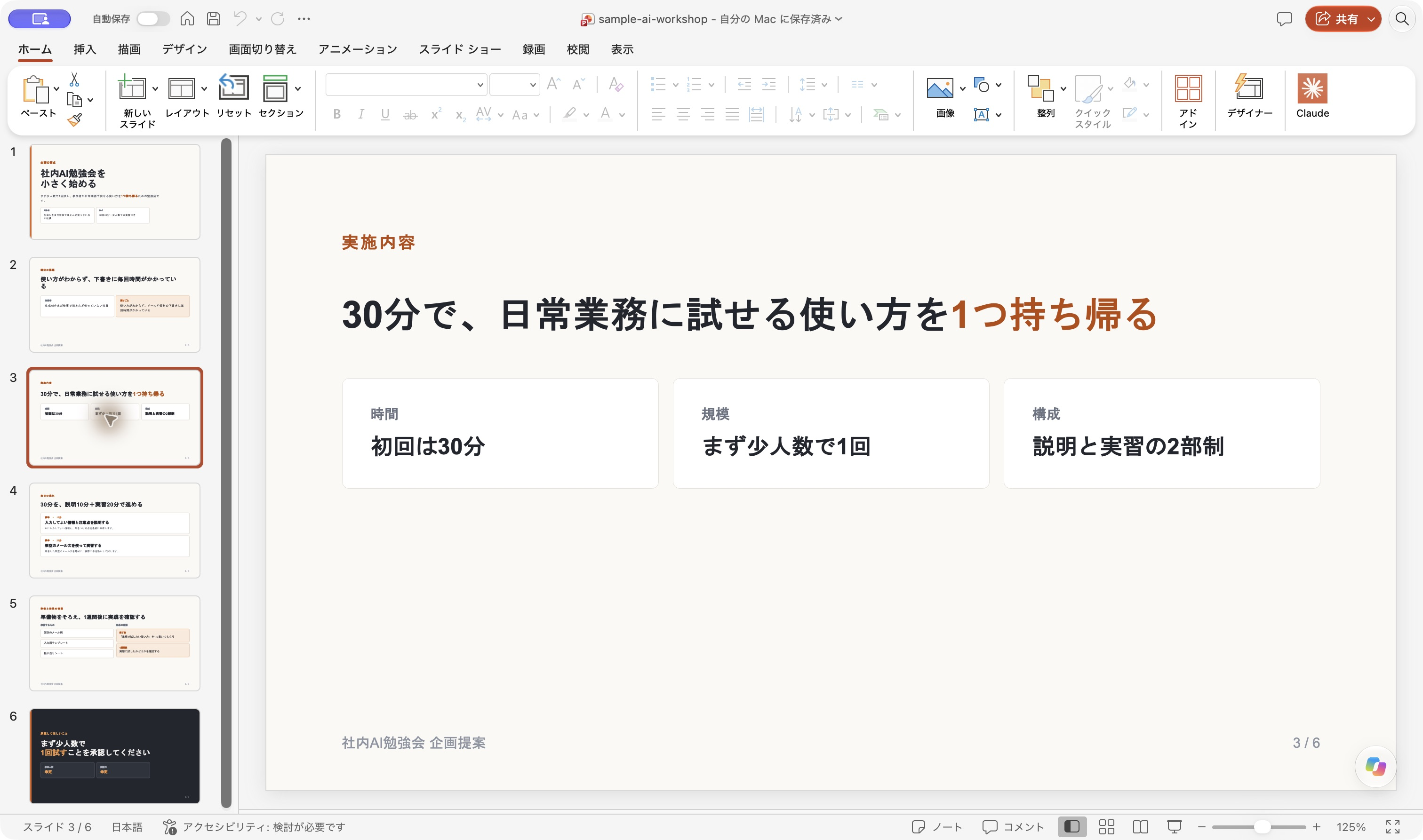Select slide 1 thumbnail

pos(114,191)
